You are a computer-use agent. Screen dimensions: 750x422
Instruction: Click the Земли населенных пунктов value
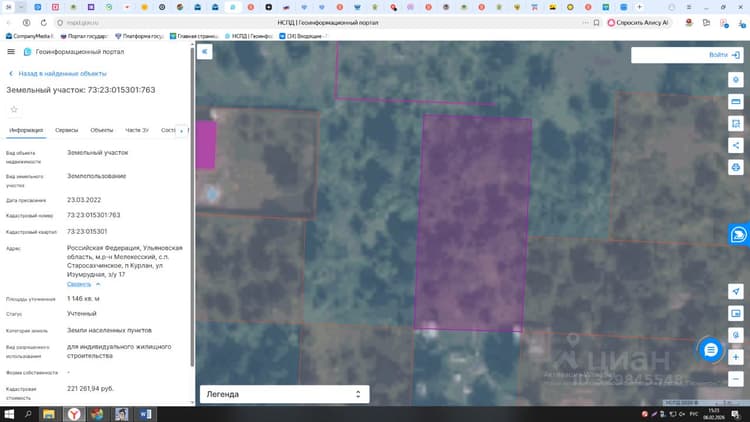coord(110,330)
